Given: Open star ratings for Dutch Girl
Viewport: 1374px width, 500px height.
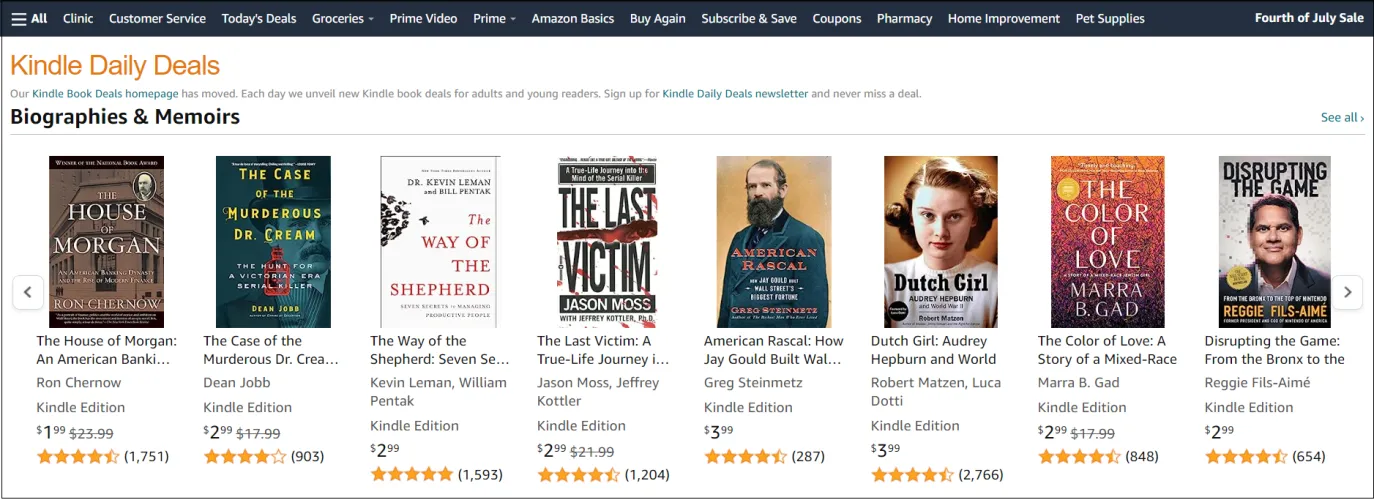Looking at the screenshot, I should tap(912, 474).
